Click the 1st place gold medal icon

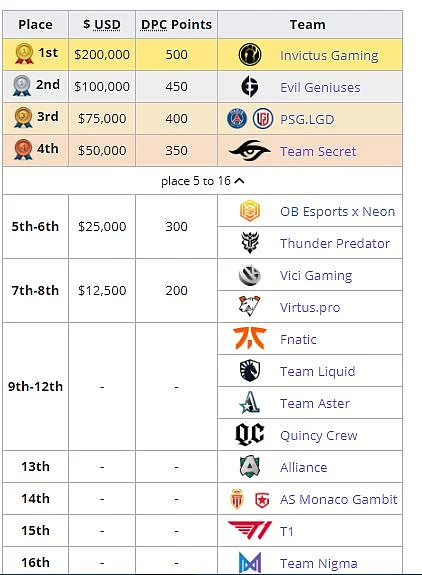(24, 54)
